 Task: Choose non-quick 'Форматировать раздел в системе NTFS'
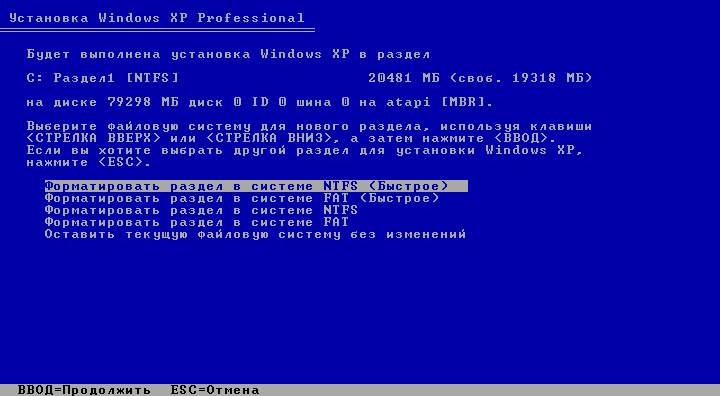coord(201,210)
